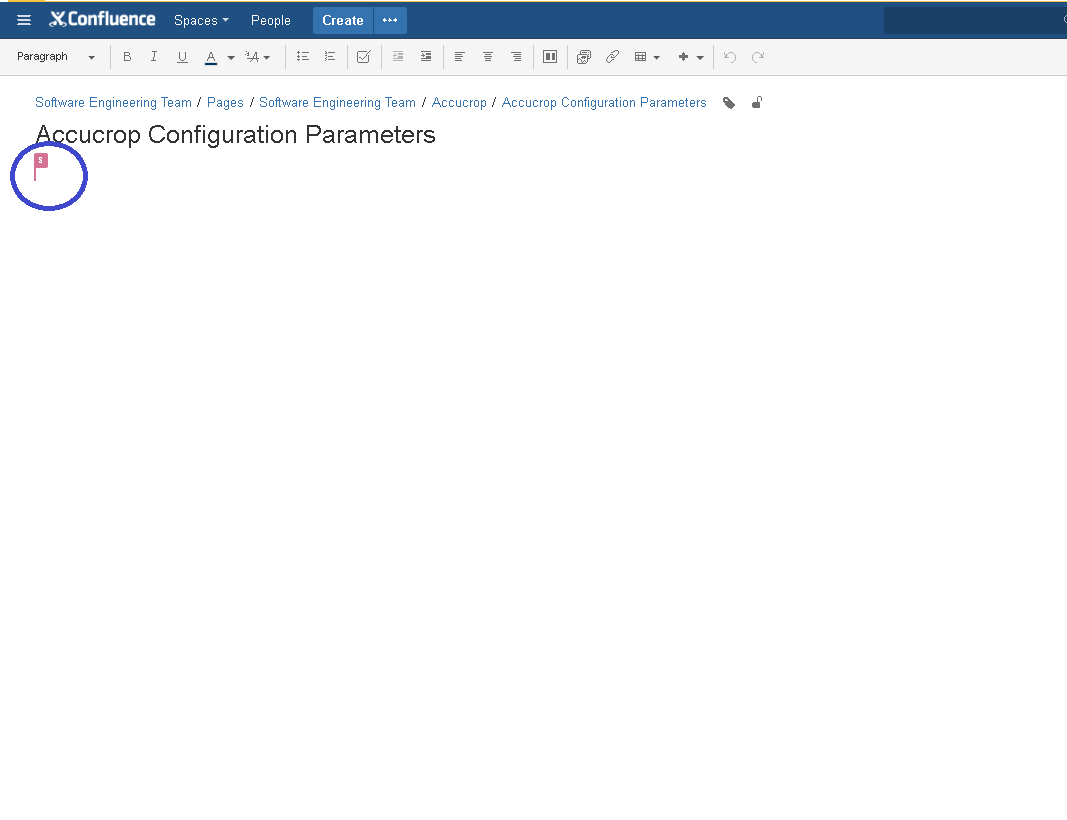Toggle underline formatting

pyautogui.click(x=182, y=56)
